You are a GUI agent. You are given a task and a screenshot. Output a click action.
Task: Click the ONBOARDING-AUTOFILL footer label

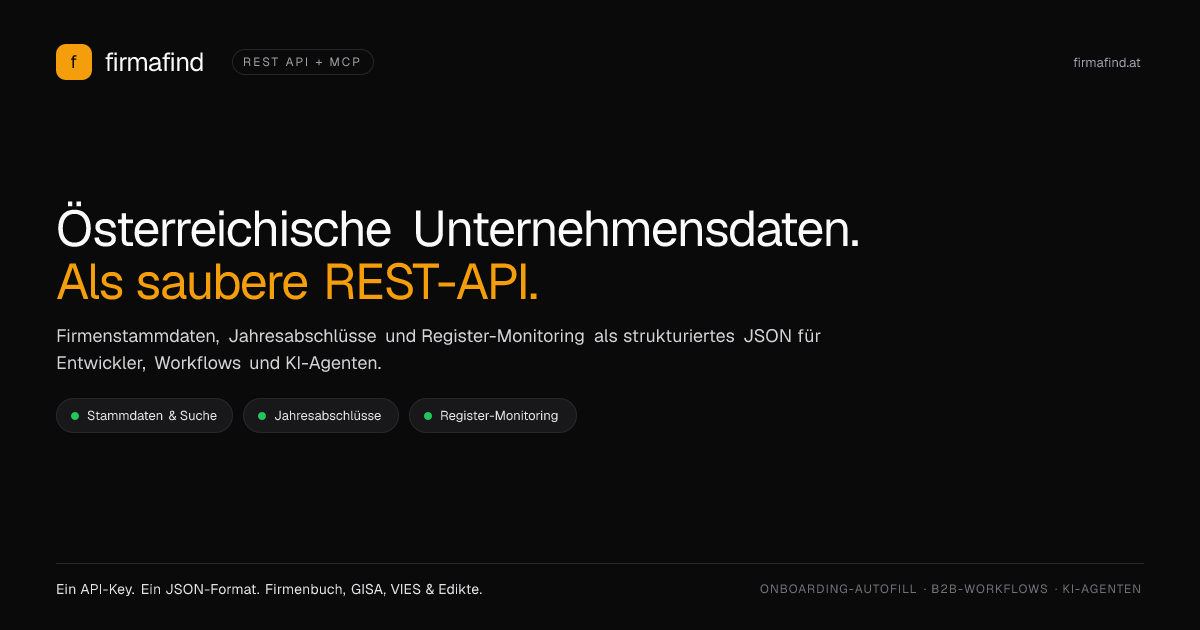click(838, 590)
